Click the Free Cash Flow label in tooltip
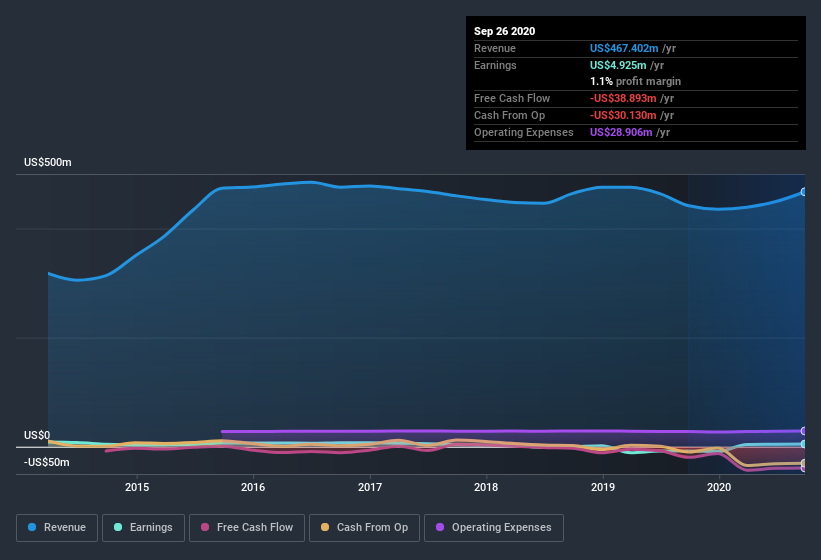821x560 pixels. tap(512, 98)
